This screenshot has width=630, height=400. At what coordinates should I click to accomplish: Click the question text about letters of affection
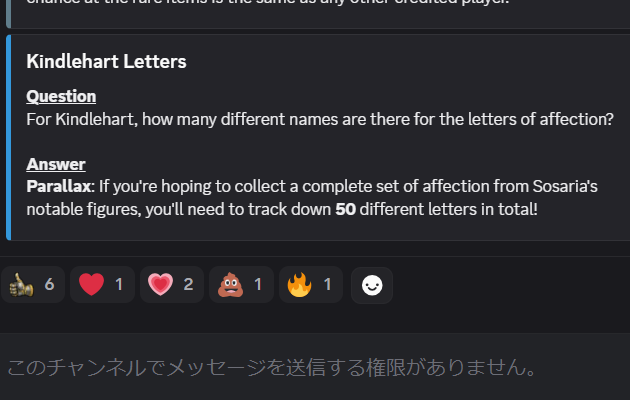click(x=320, y=119)
